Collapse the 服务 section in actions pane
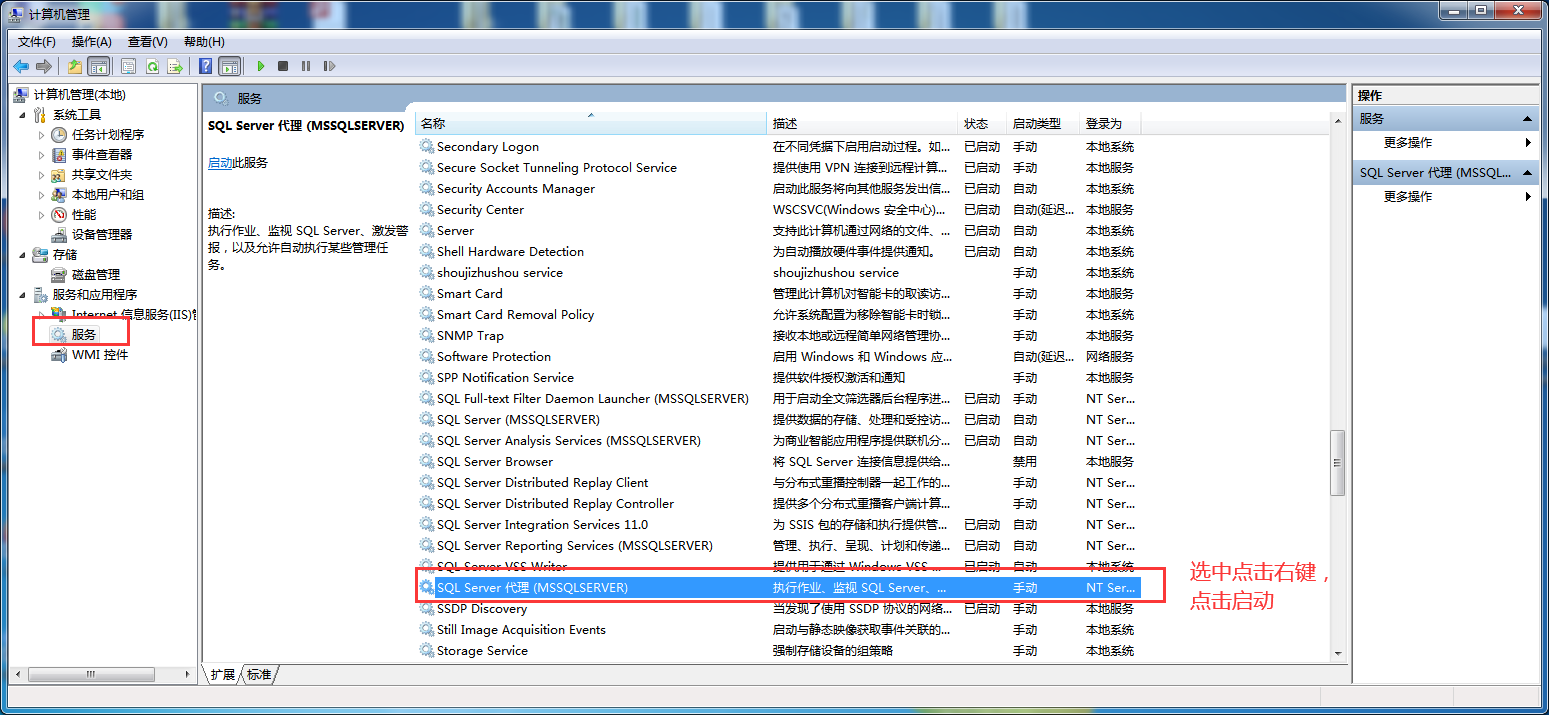This screenshot has width=1549, height=715. 1527,119
